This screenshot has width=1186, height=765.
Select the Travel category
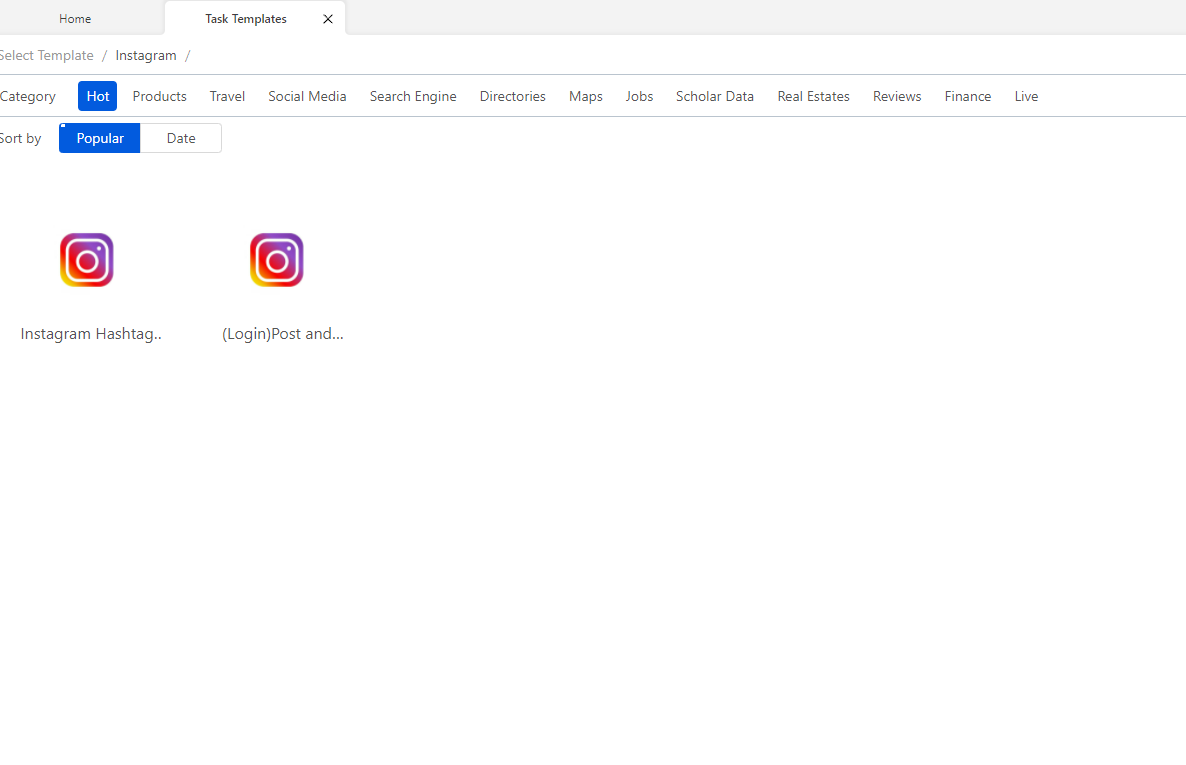click(x=227, y=96)
